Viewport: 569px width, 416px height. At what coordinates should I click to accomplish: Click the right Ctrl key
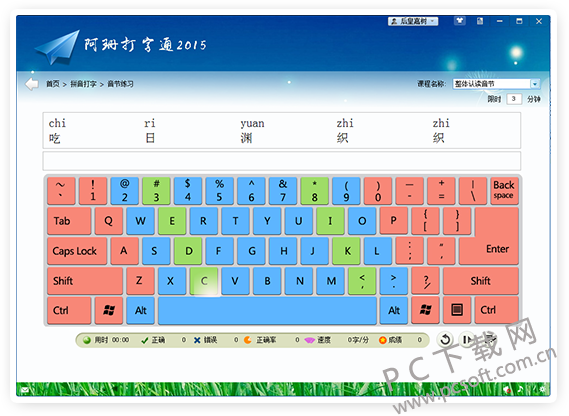point(496,310)
